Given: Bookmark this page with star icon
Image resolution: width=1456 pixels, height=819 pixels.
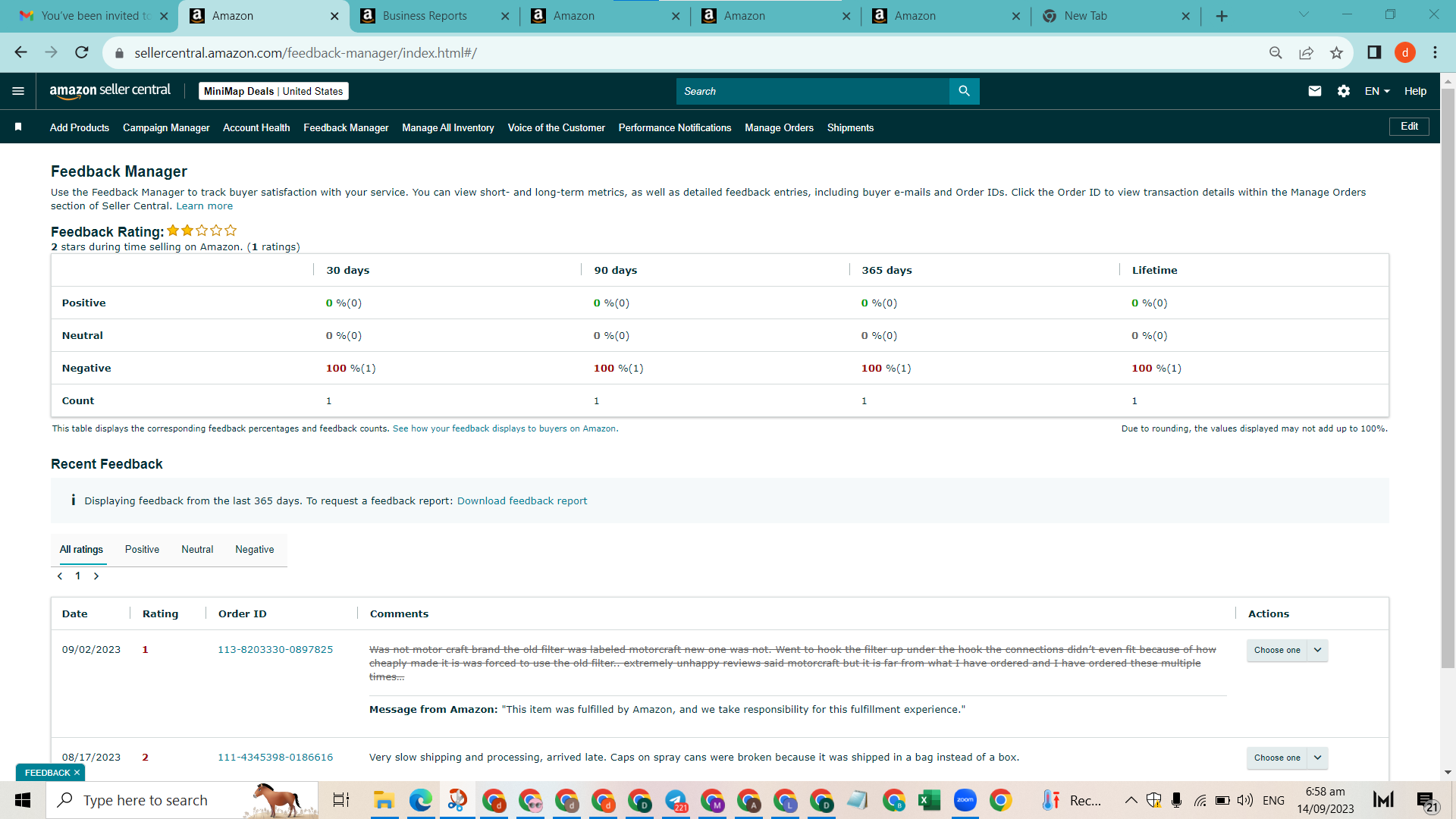Looking at the screenshot, I should coord(1336,52).
